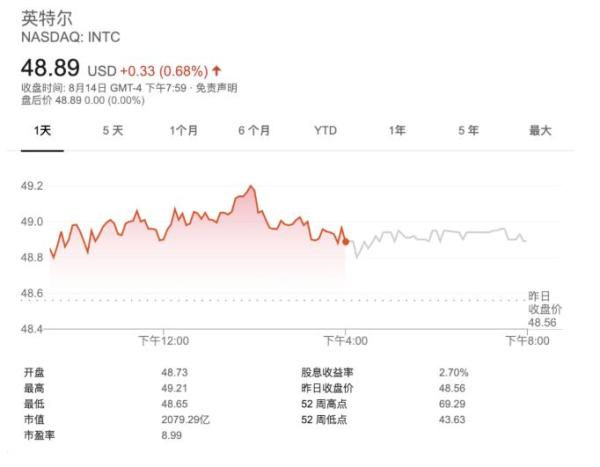
Task: Open the 免责声明 disclaimer link
Action: pos(217,88)
